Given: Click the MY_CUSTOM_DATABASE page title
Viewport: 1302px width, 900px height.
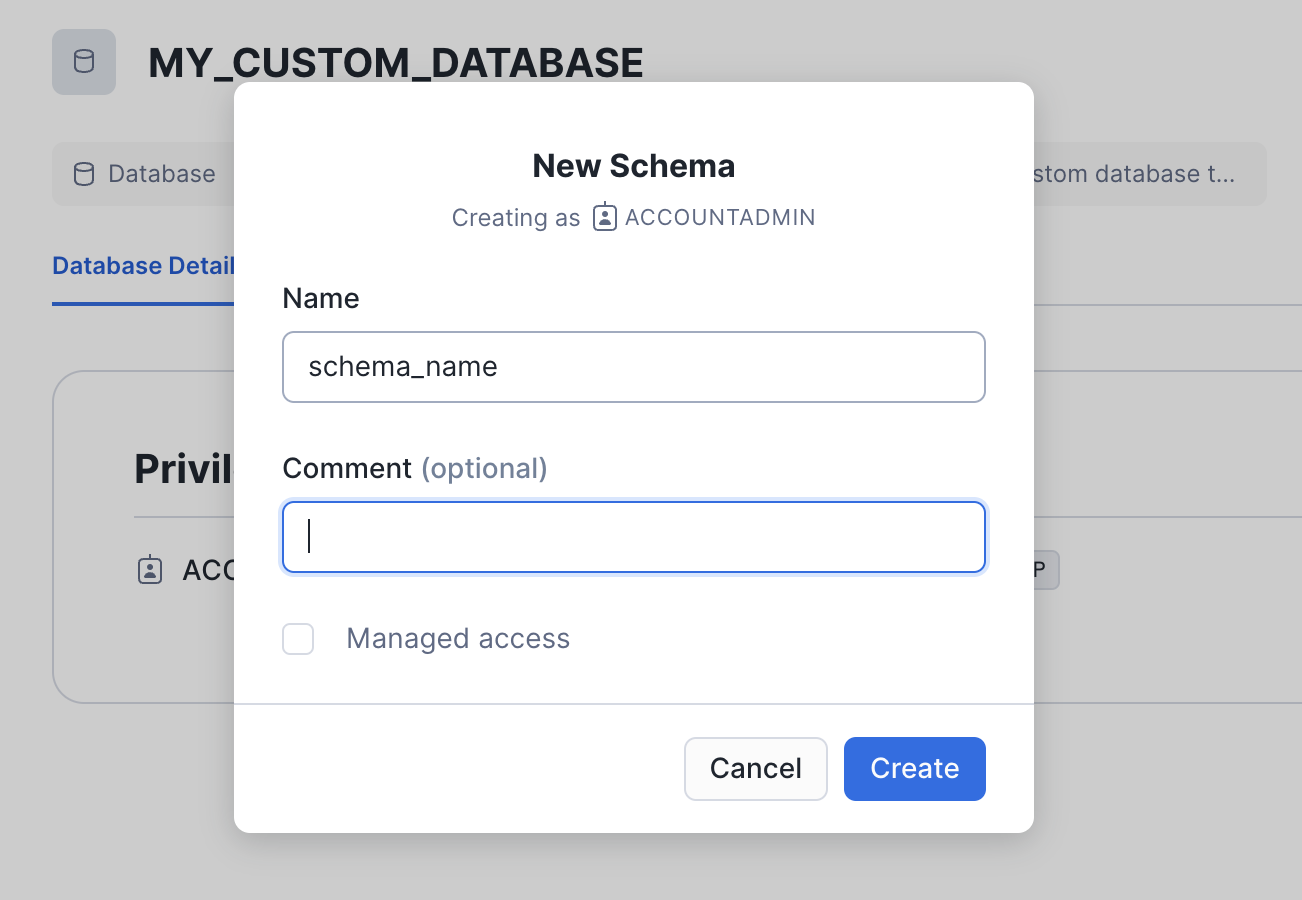Looking at the screenshot, I should pyautogui.click(x=395, y=63).
